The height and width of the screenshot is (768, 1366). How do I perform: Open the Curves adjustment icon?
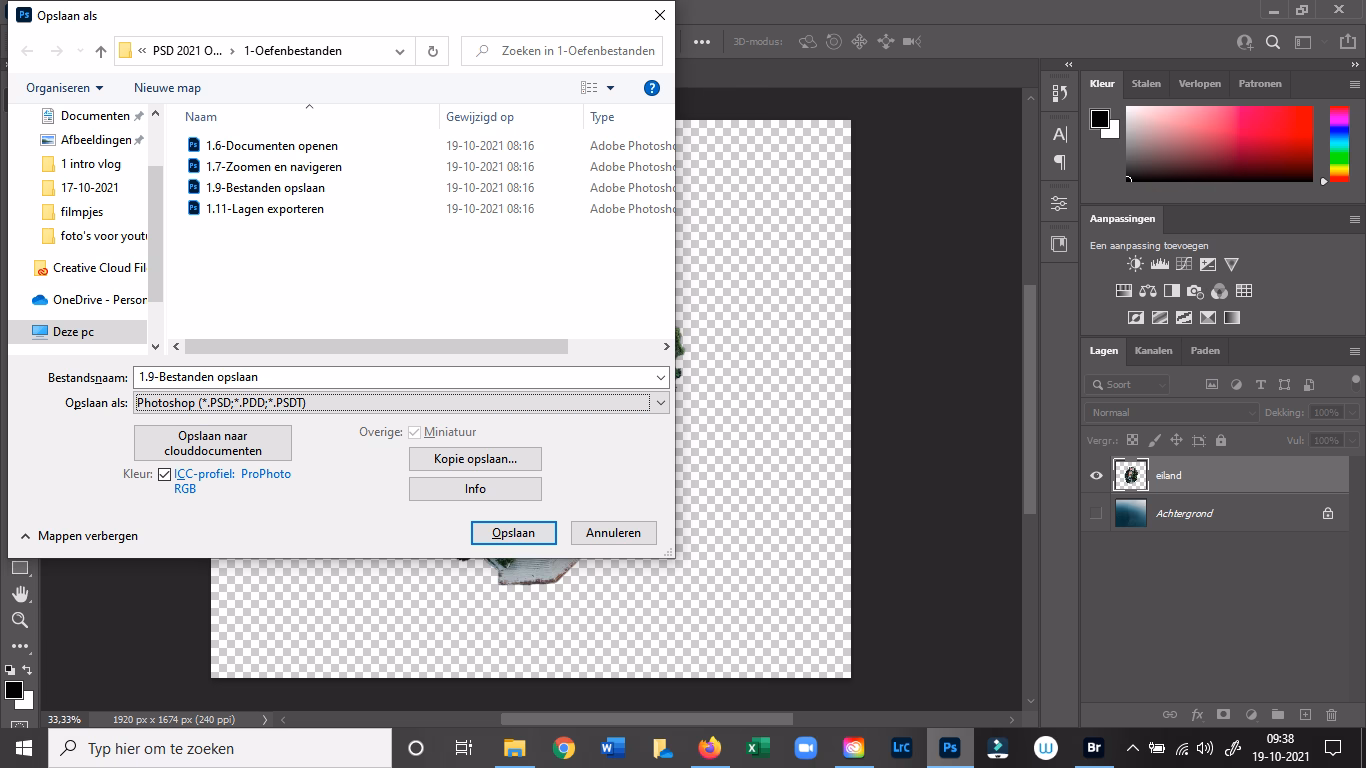pyautogui.click(x=1182, y=263)
